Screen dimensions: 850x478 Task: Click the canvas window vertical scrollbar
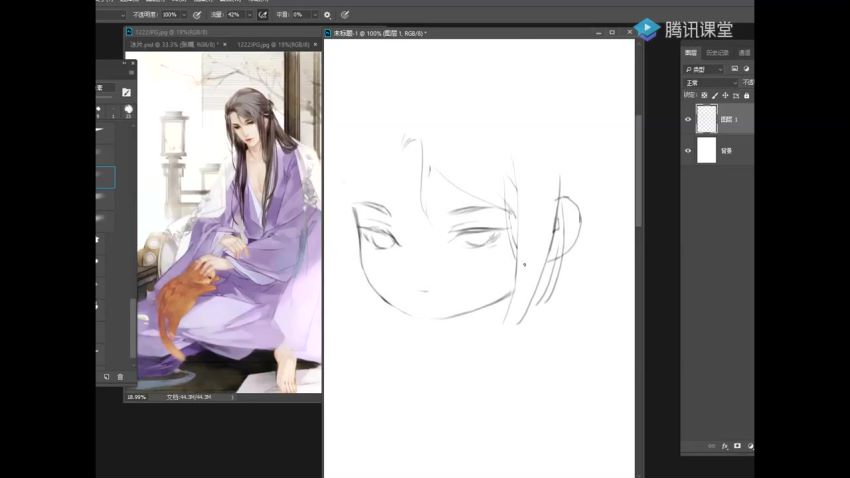pyautogui.click(x=639, y=170)
